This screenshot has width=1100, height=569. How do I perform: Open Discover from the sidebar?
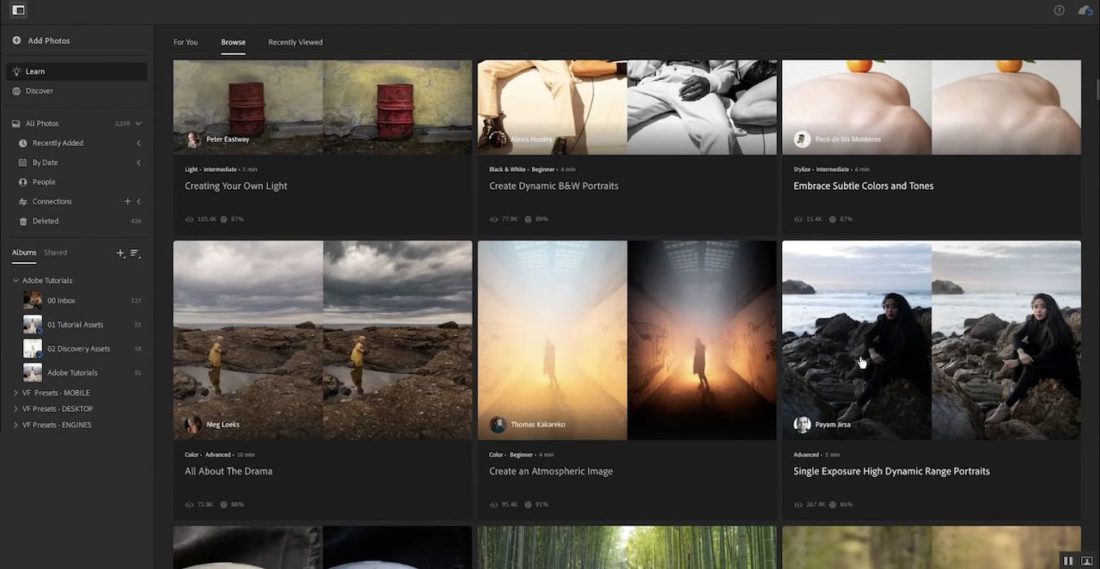coord(40,91)
